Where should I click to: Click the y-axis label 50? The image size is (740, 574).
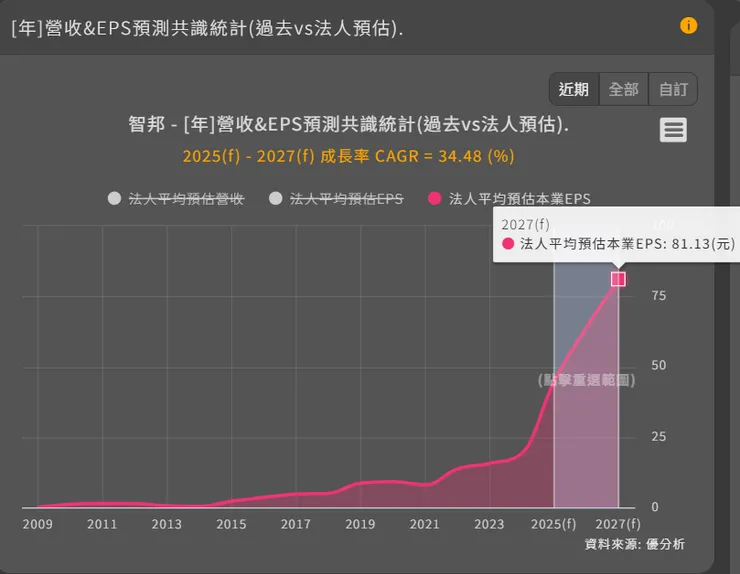click(x=659, y=365)
